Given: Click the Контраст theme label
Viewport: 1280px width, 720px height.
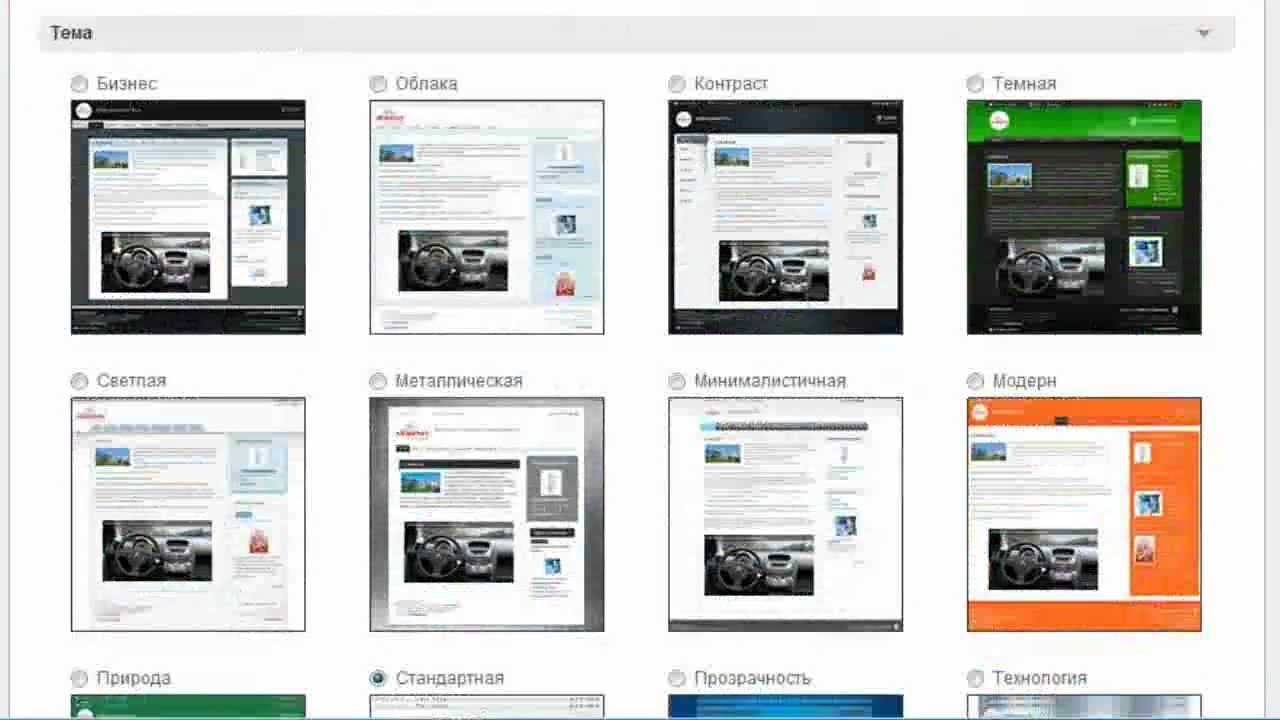Looking at the screenshot, I should tap(731, 84).
